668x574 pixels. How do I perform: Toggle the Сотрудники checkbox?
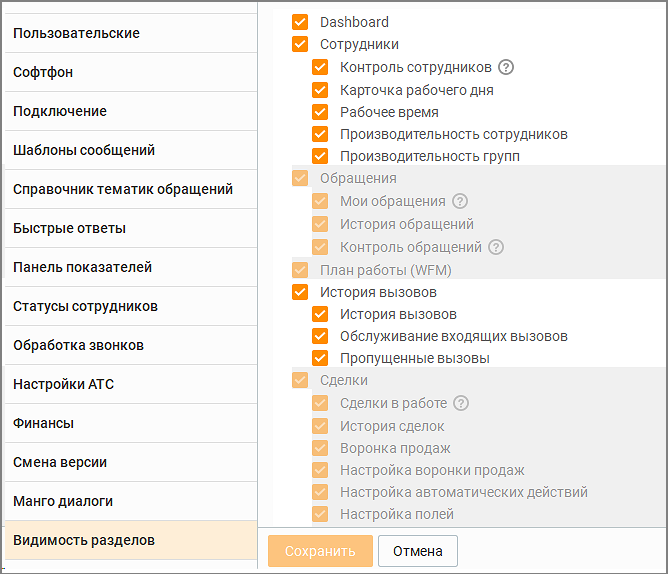pyautogui.click(x=300, y=44)
